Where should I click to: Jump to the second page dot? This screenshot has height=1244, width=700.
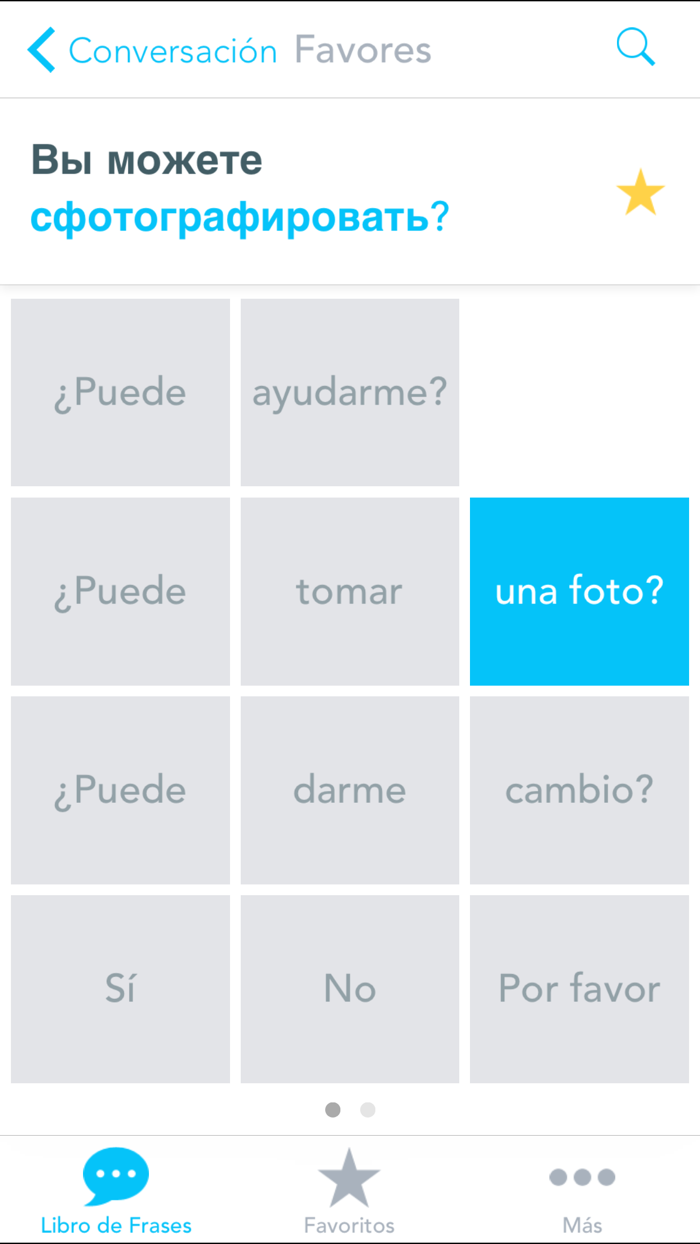tap(367, 1109)
